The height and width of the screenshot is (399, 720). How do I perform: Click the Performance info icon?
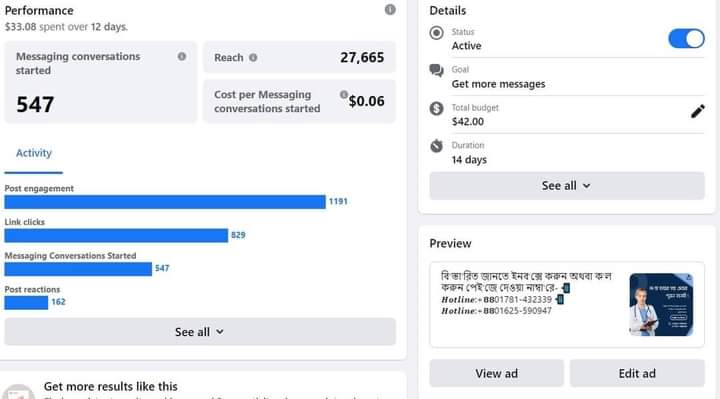(390, 10)
